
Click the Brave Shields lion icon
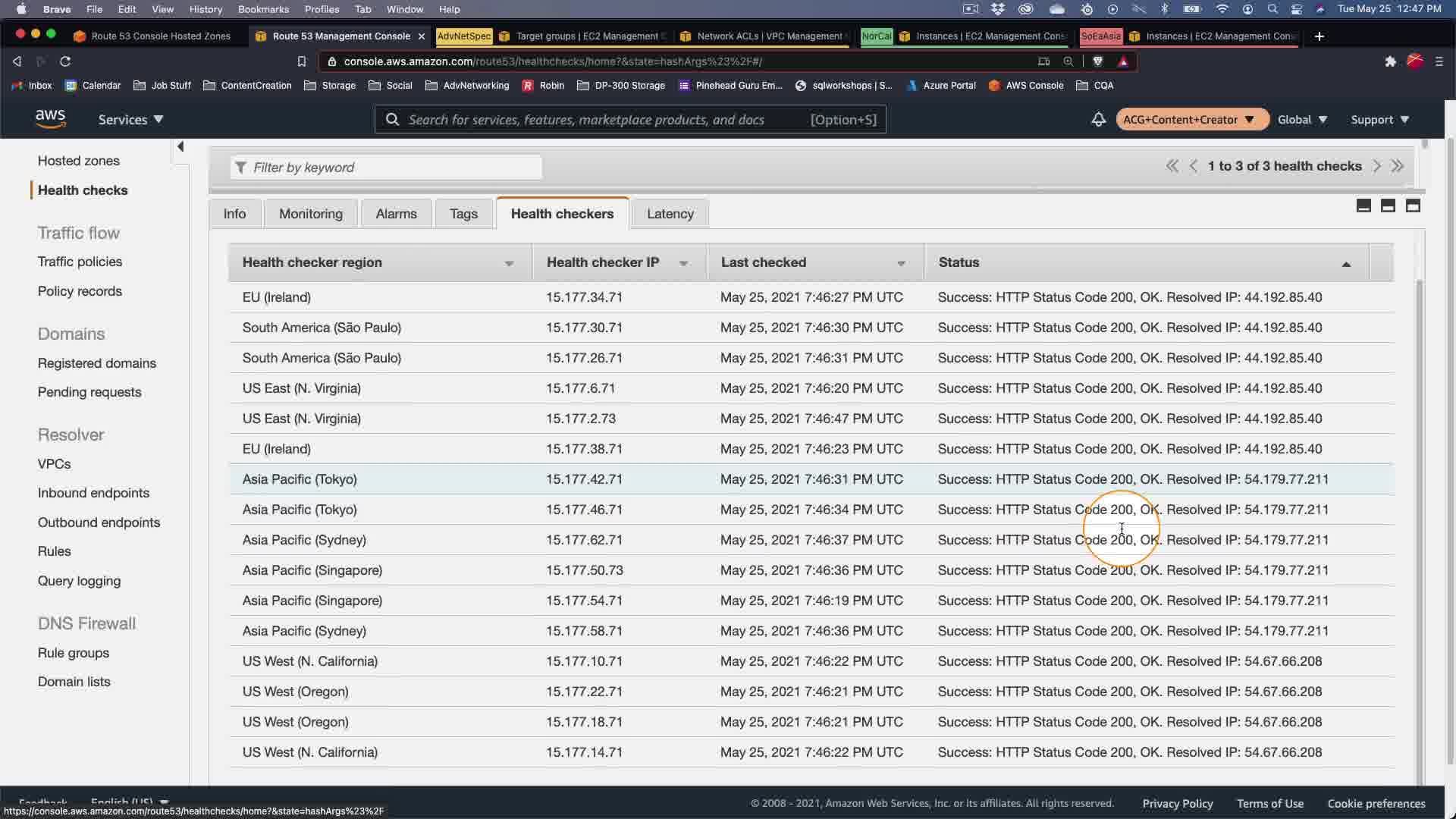pos(1097,61)
